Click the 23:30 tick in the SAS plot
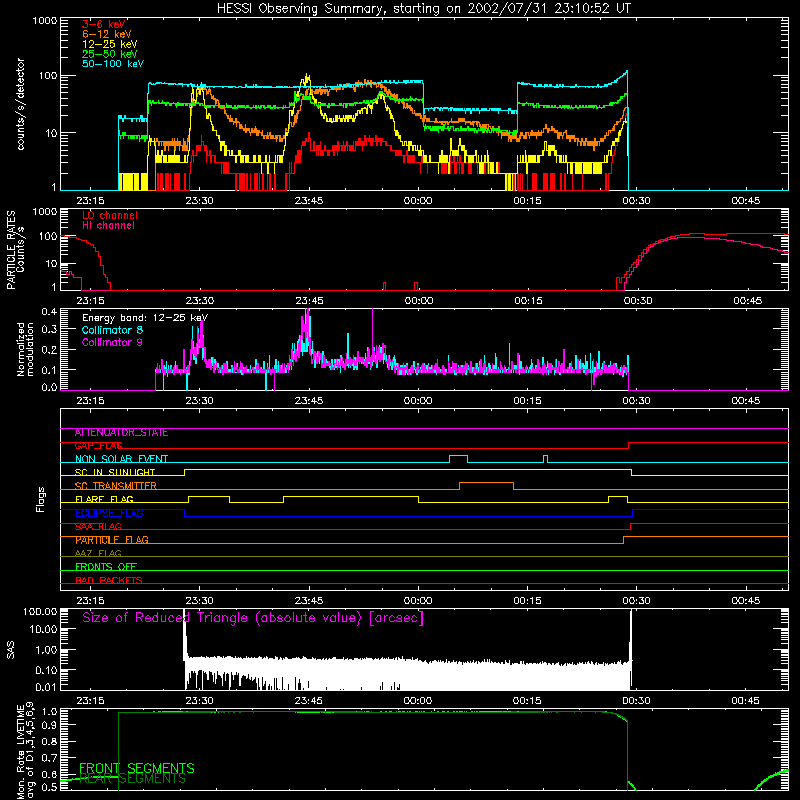The image size is (800, 800). click(199, 701)
